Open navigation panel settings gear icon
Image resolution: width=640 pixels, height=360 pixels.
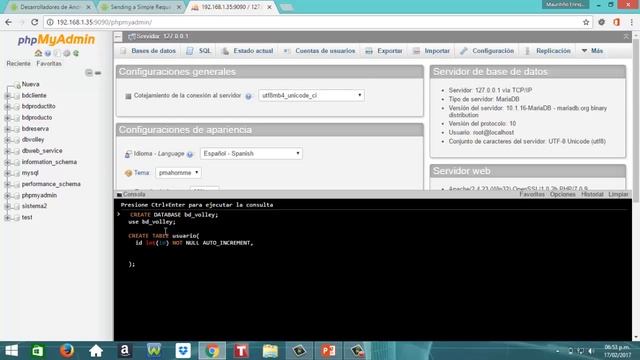pyautogui.click(x=67, y=53)
